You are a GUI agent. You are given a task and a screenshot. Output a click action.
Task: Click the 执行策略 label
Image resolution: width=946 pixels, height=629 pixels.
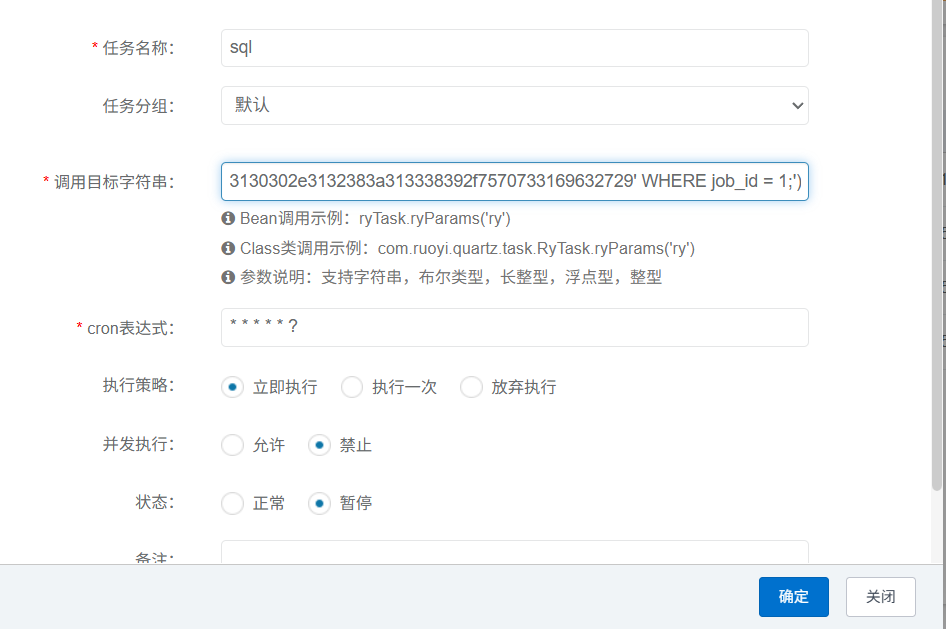point(138,385)
